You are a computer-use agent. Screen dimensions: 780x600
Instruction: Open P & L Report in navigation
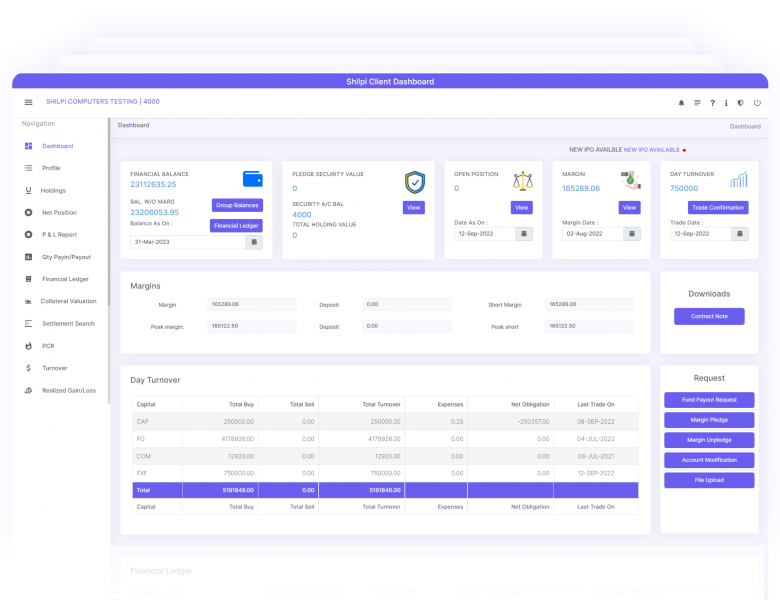point(59,234)
